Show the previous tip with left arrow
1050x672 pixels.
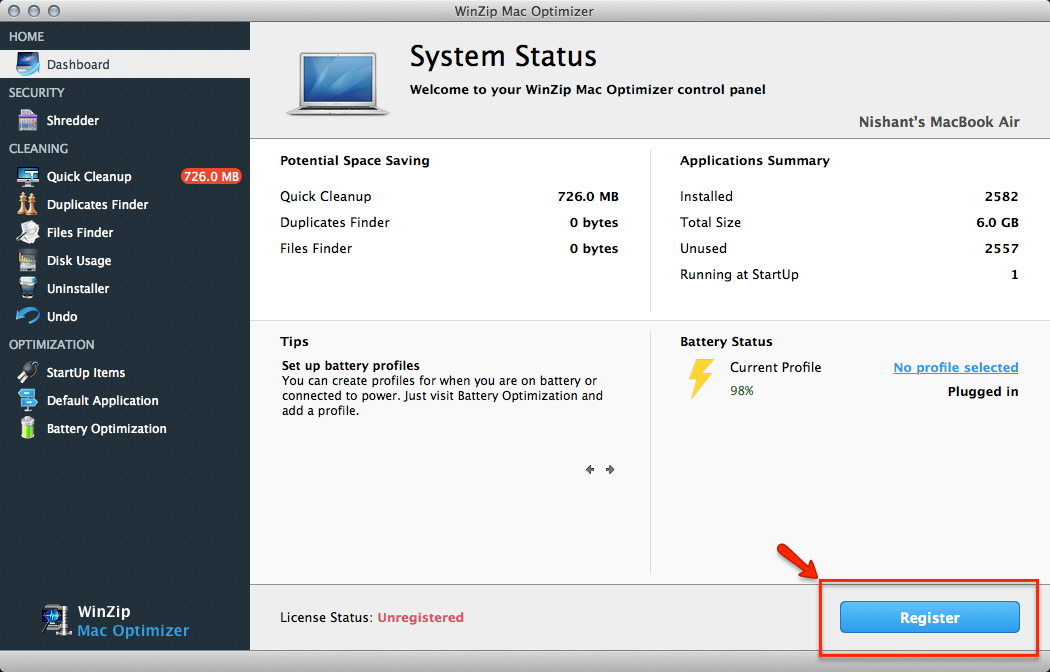click(x=590, y=469)
